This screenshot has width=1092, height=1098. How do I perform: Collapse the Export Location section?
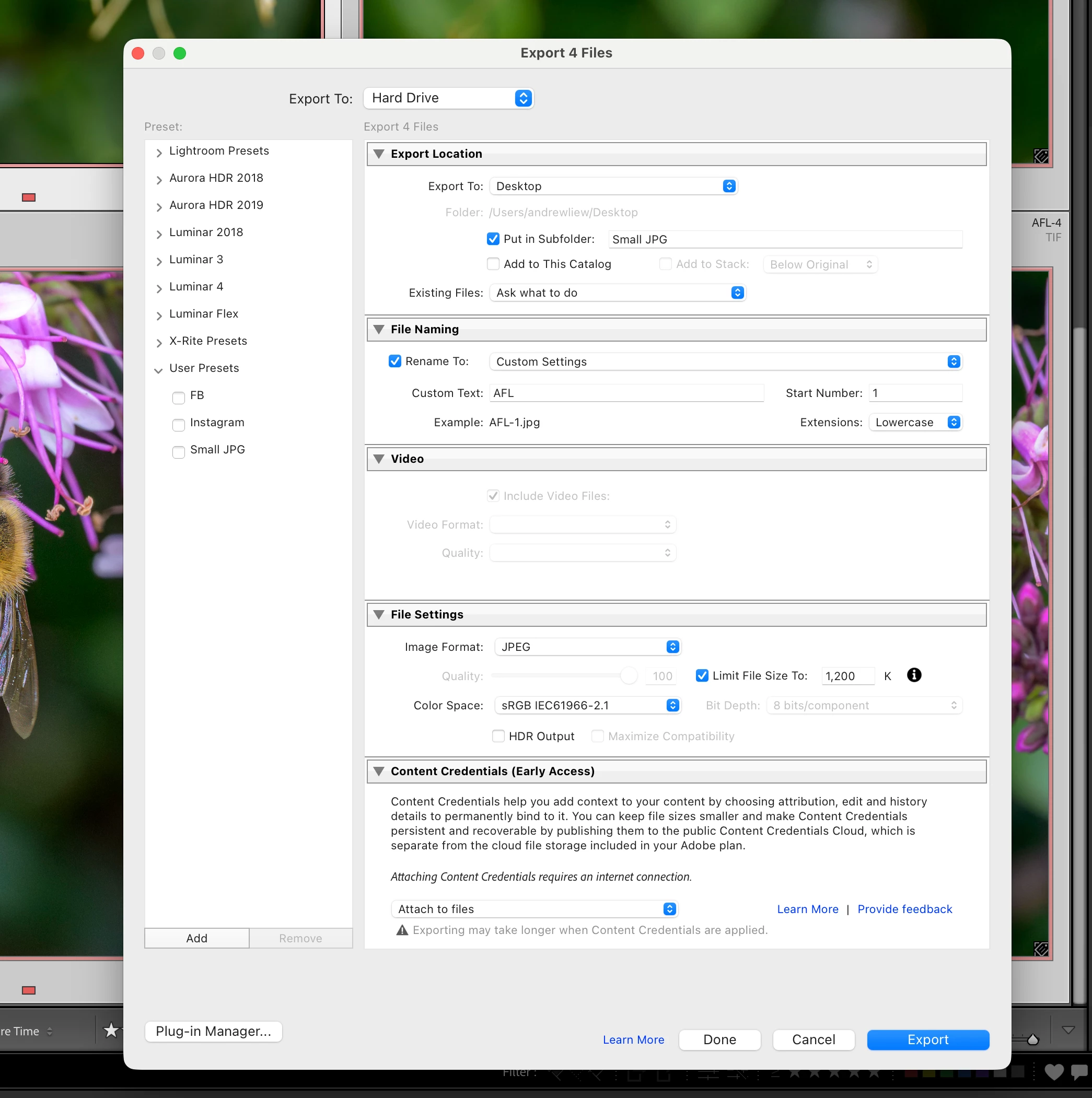[379, 154]
